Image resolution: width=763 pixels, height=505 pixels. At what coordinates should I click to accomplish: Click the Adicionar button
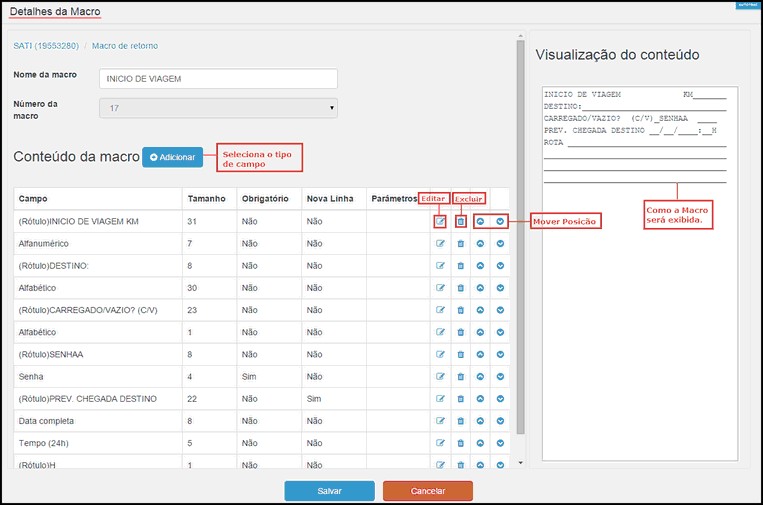[x=173, y=157]
